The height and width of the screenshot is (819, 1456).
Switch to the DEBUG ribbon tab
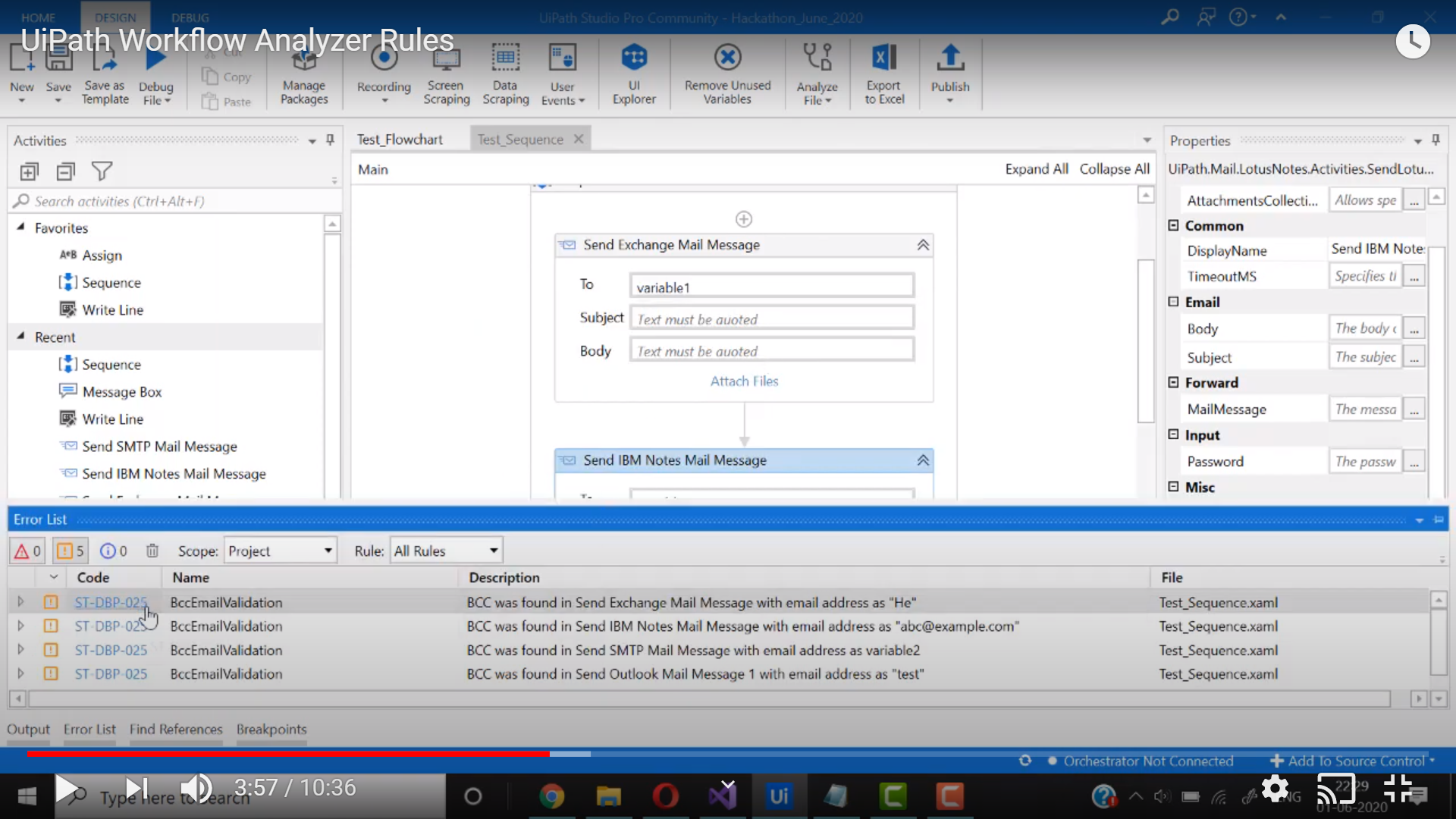(190, 17)
